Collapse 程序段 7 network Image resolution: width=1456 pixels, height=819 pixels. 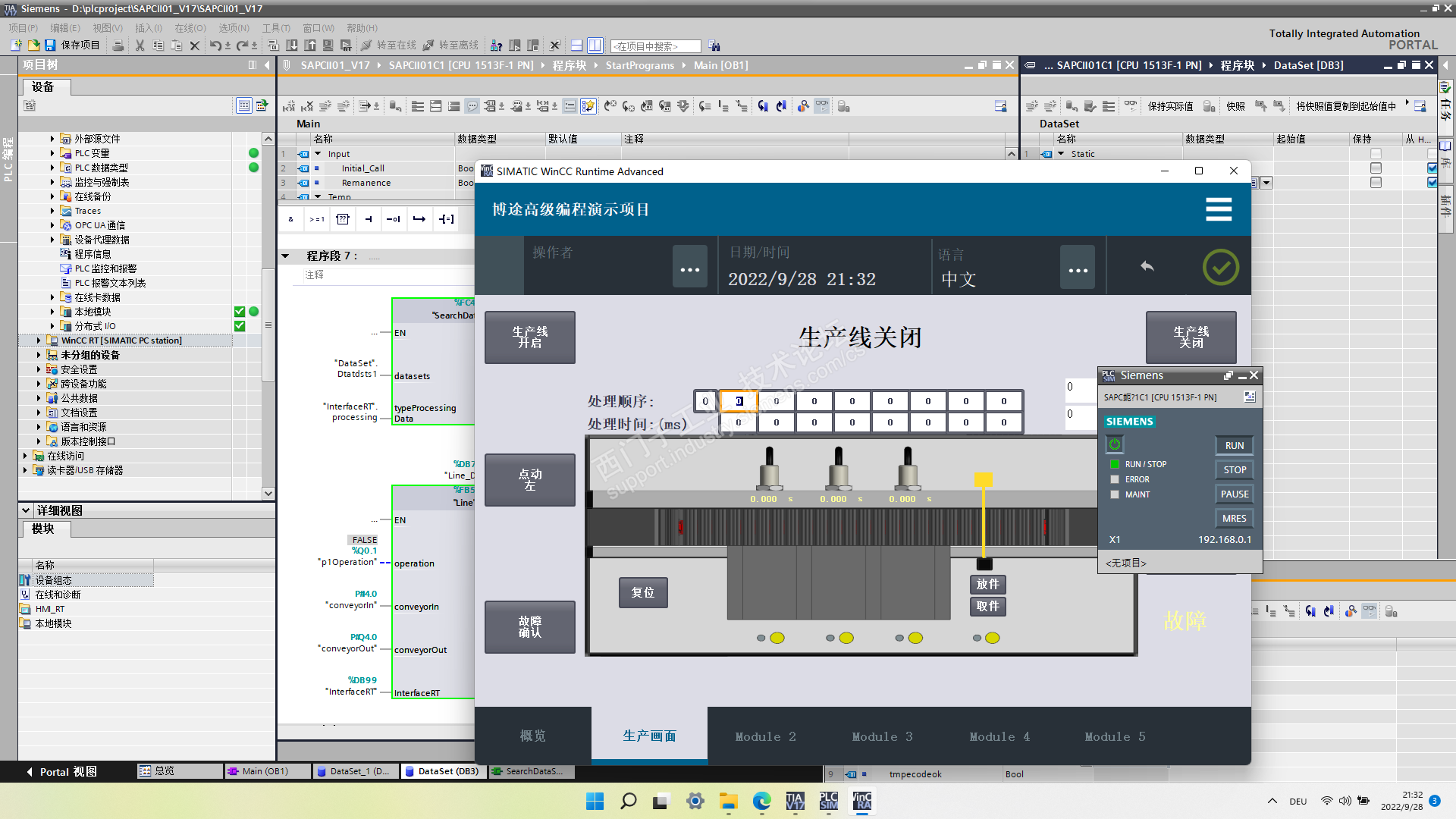click(x=286, y=256)
